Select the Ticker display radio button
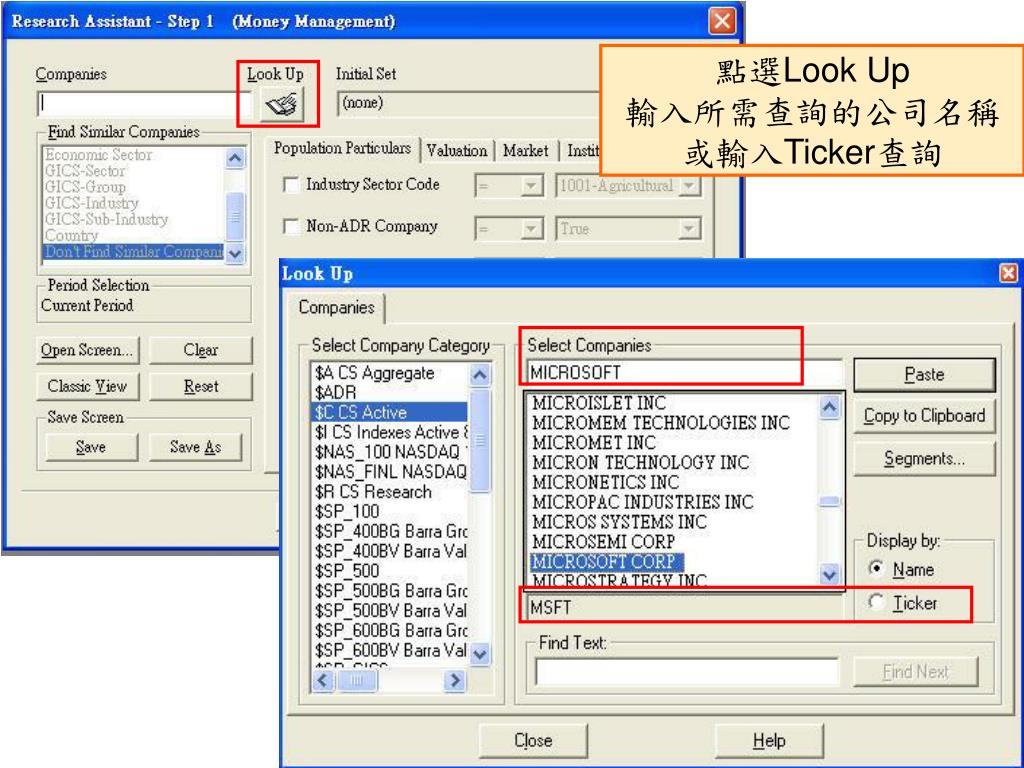1024x768 pixels. (876, 601)
